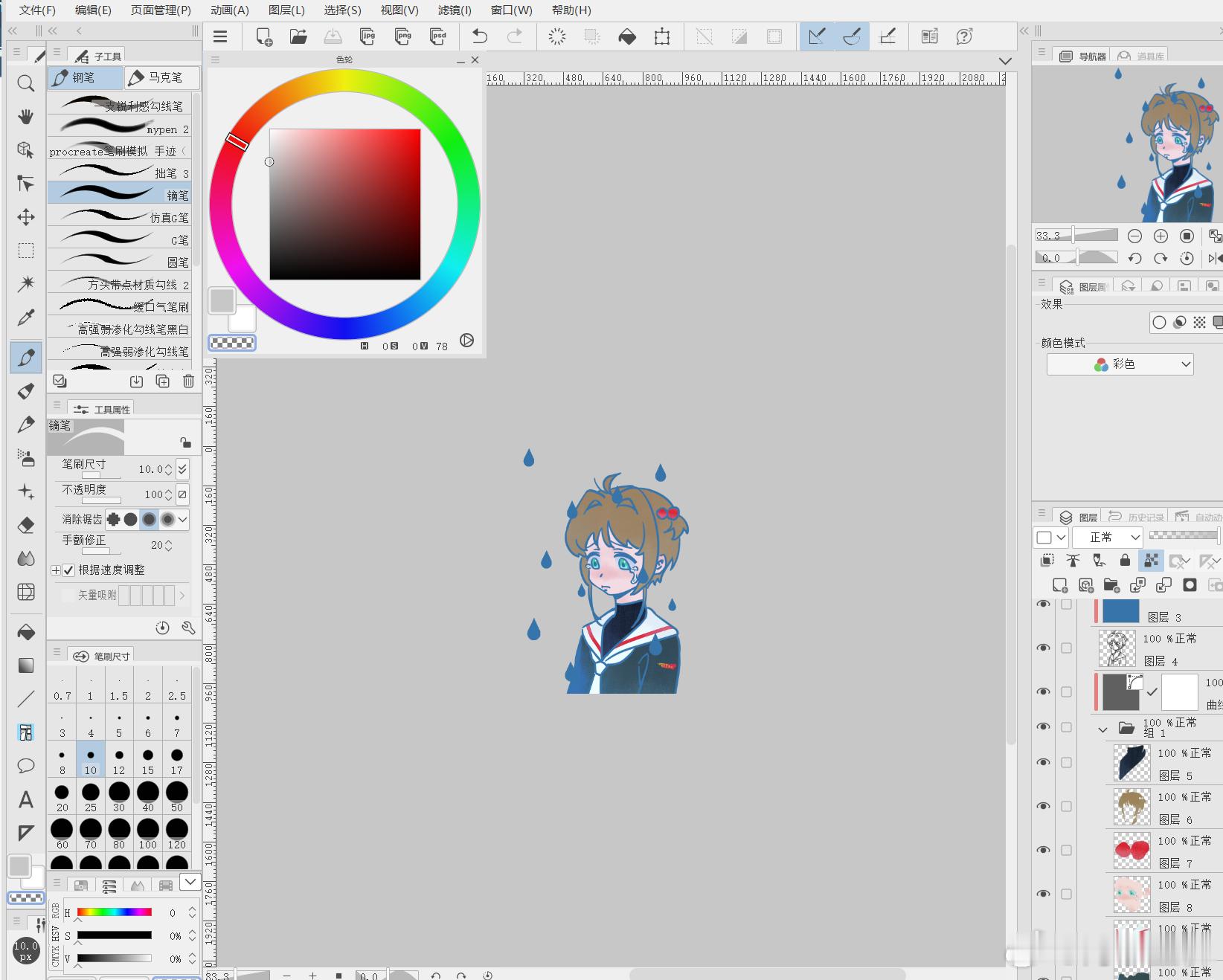Click 图层 6 hair layer thumbnail
Image resolution: width=1223 pixels, height=980 pixels.
point(1131,806)
